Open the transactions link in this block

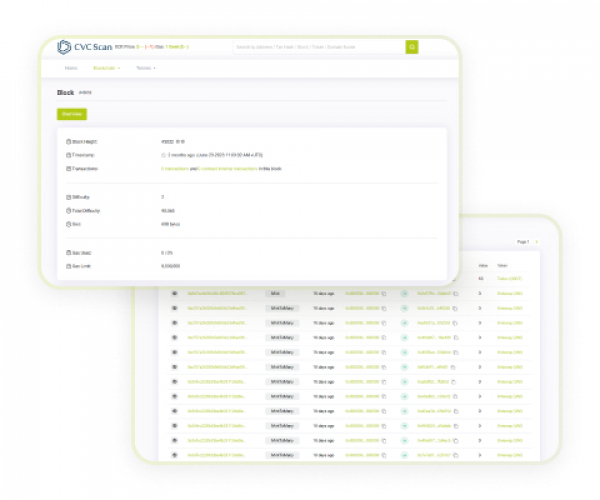coord(175,169)
